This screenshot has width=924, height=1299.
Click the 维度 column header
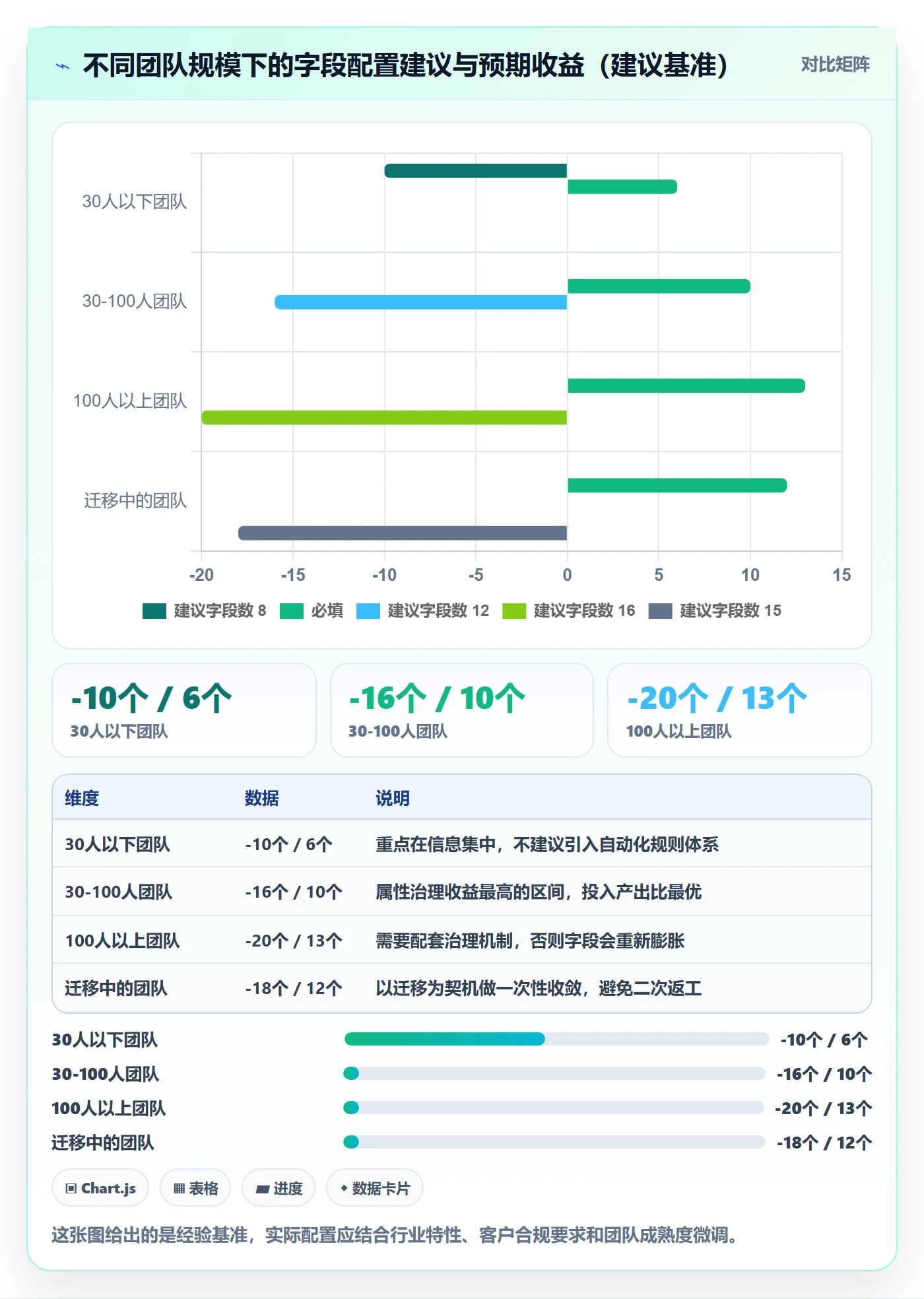pyautogui.click(x=82, y=798)
